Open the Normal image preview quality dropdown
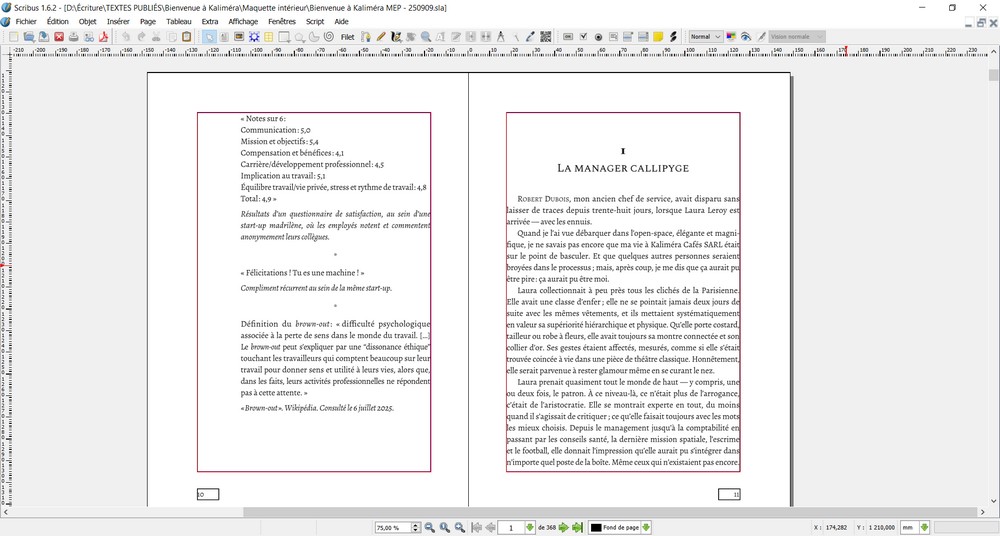The image size is (1000, 536). tap(706, 36)
